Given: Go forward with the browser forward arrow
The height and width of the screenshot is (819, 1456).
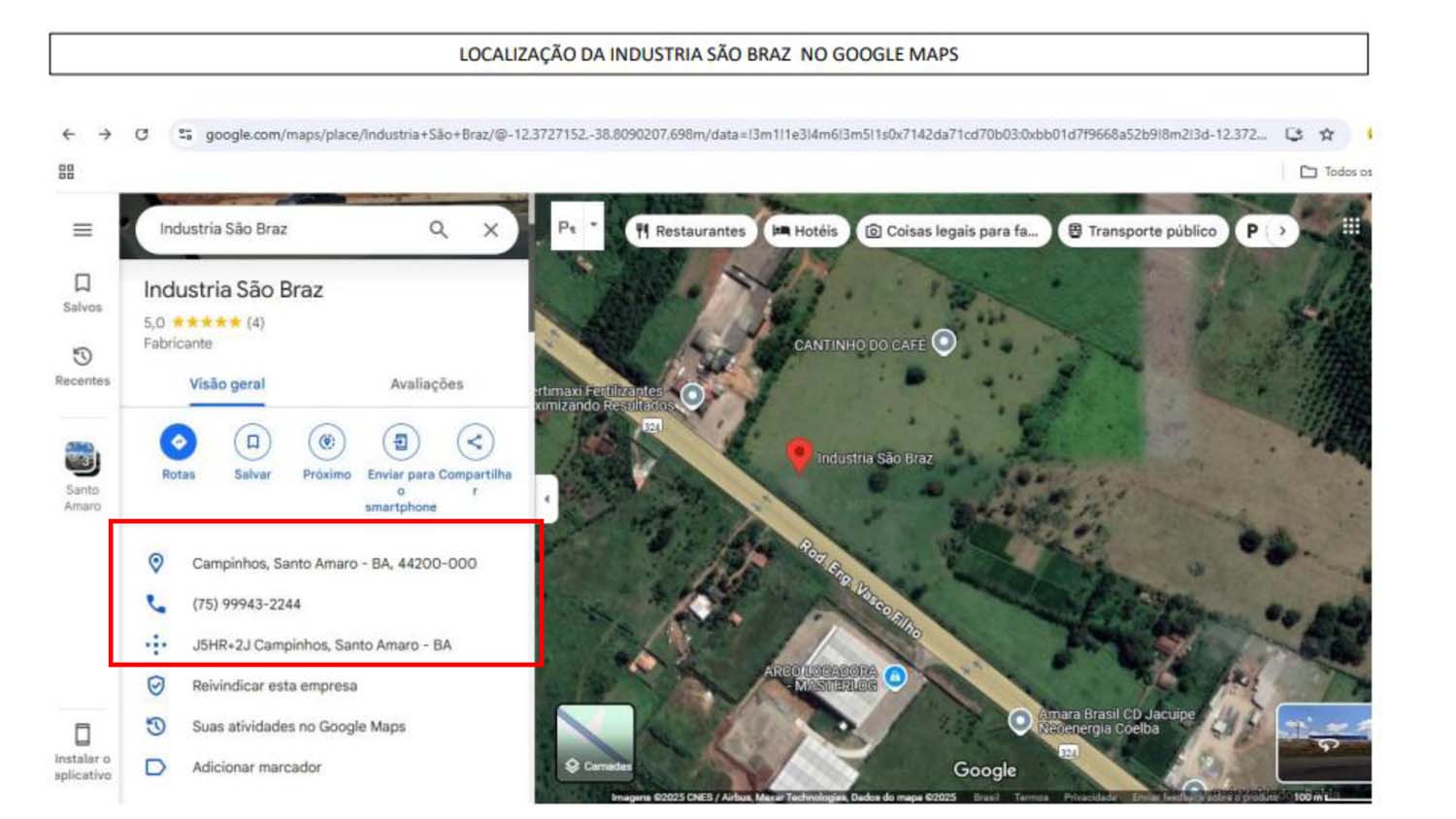Looking at the screenshot, I should tap(105, 134).
